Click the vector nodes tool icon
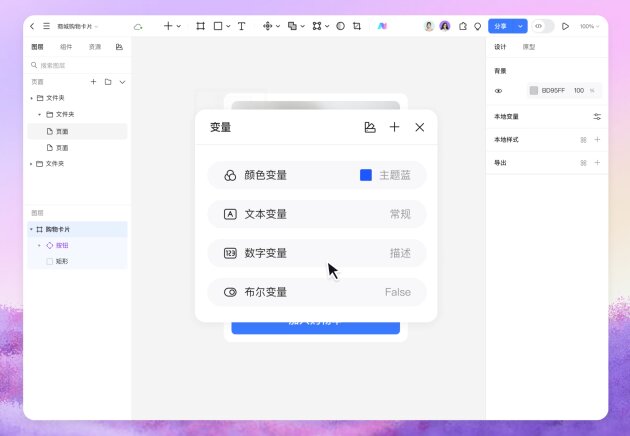The width and height of the screenshot is (630, 436). 317,26
